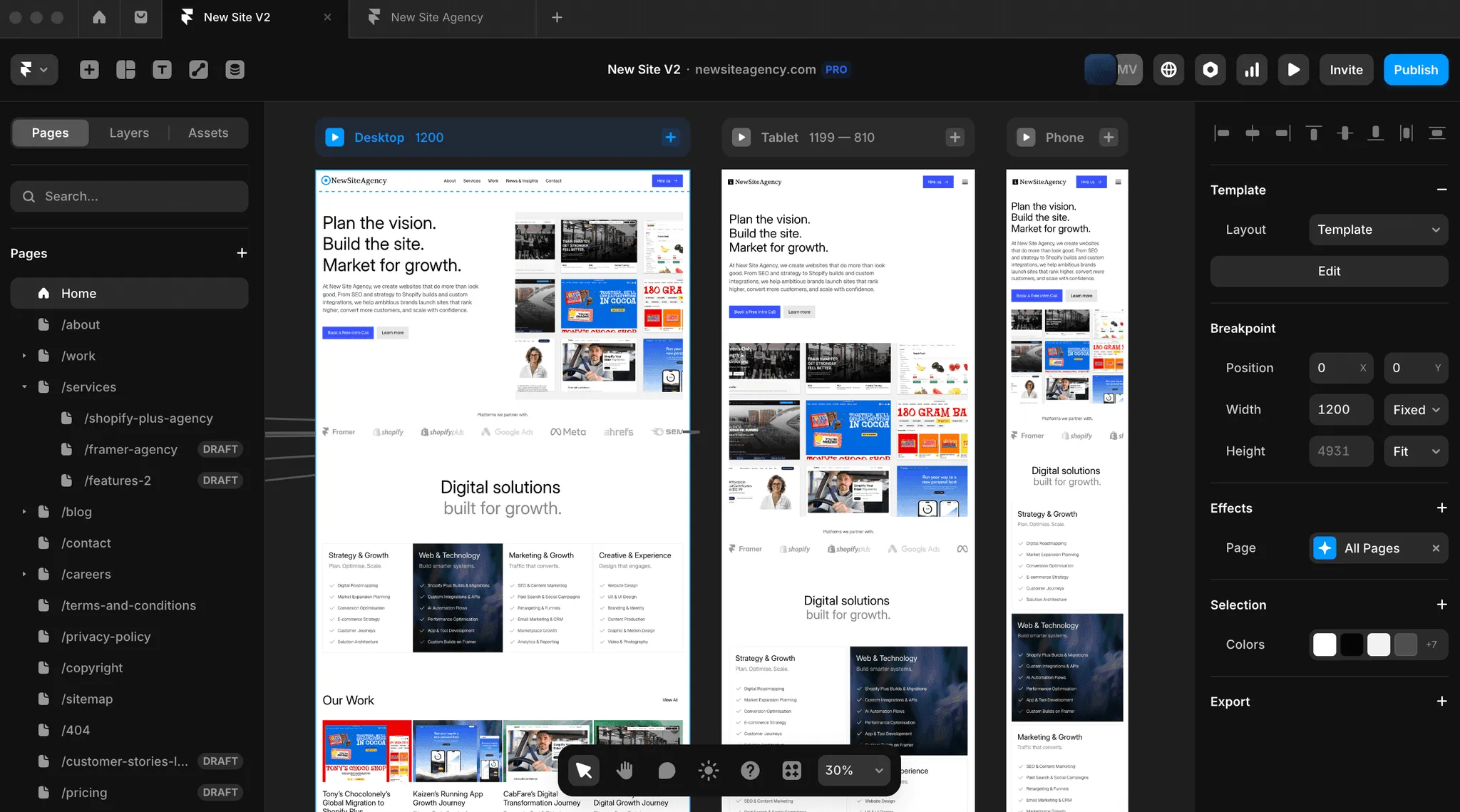The image size is (1460, 812).
Task: Add a new page with plus icon
Action: 242,253
